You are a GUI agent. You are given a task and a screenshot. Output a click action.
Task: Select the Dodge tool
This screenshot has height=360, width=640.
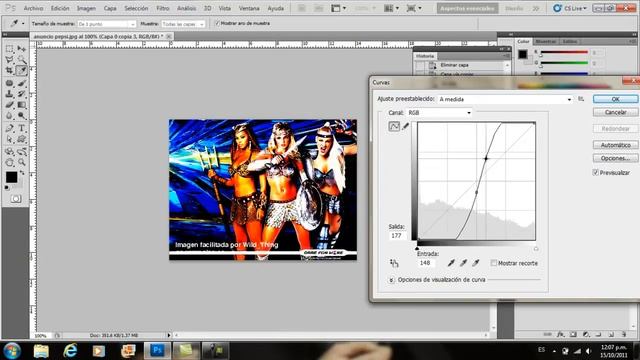click(22, 116)
